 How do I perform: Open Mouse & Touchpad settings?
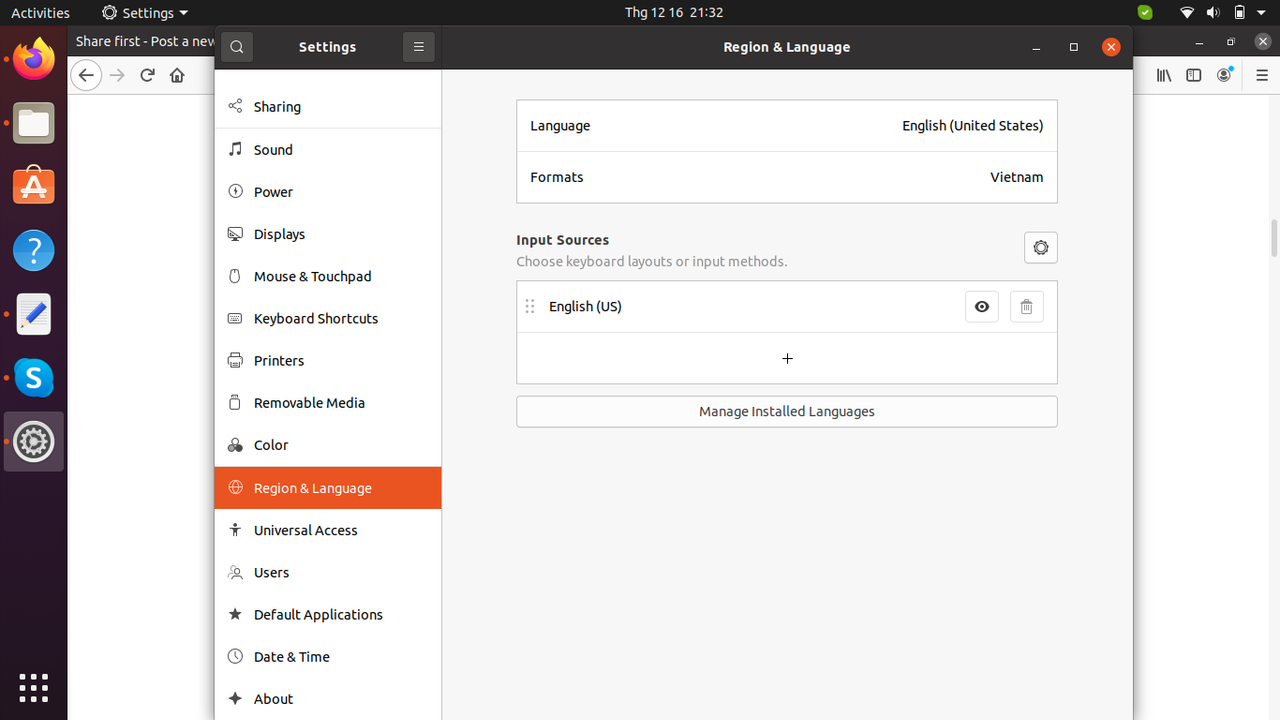click(328, 276)
